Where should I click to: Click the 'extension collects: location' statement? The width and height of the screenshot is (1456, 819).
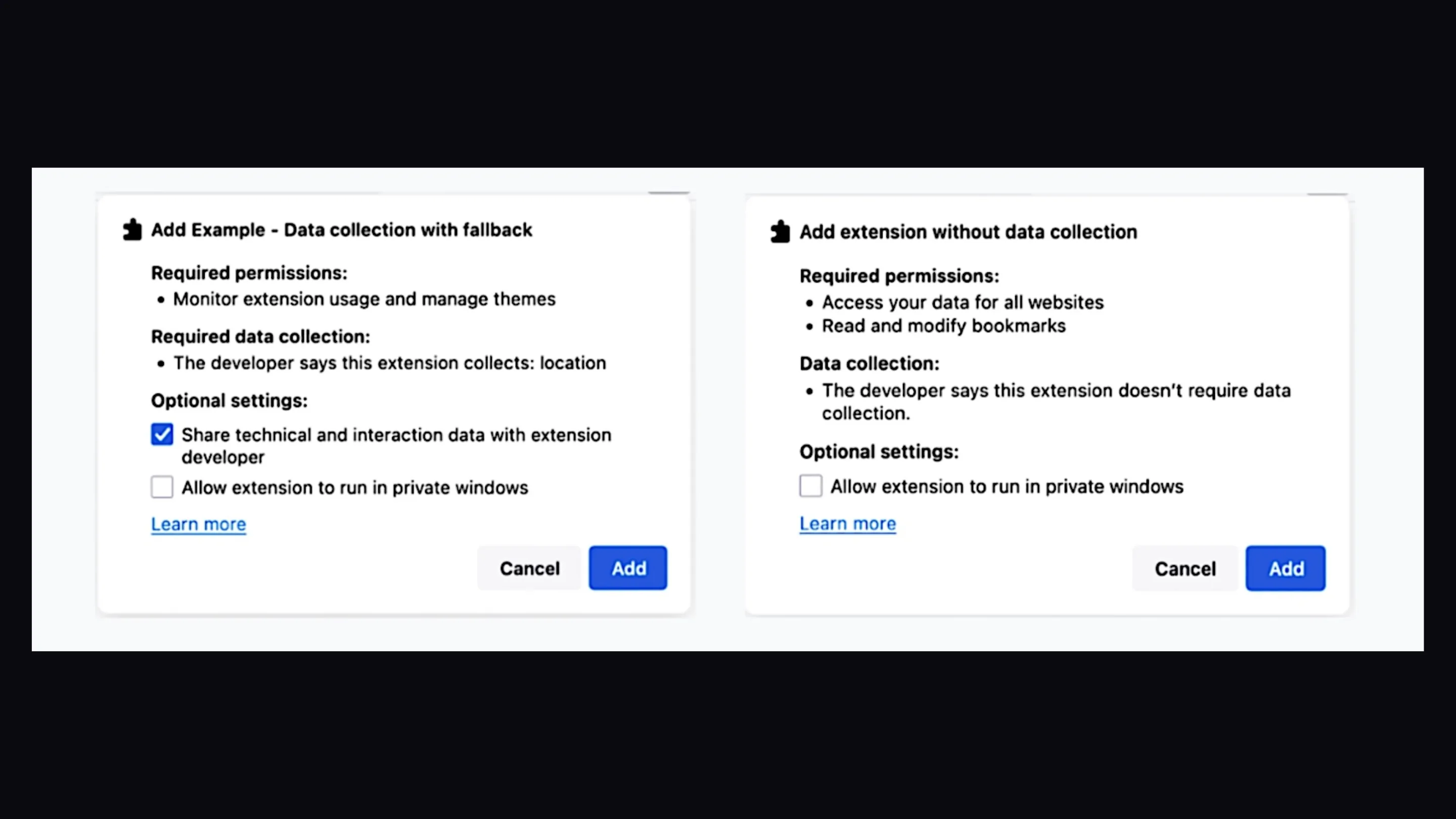tap(389, 363)
